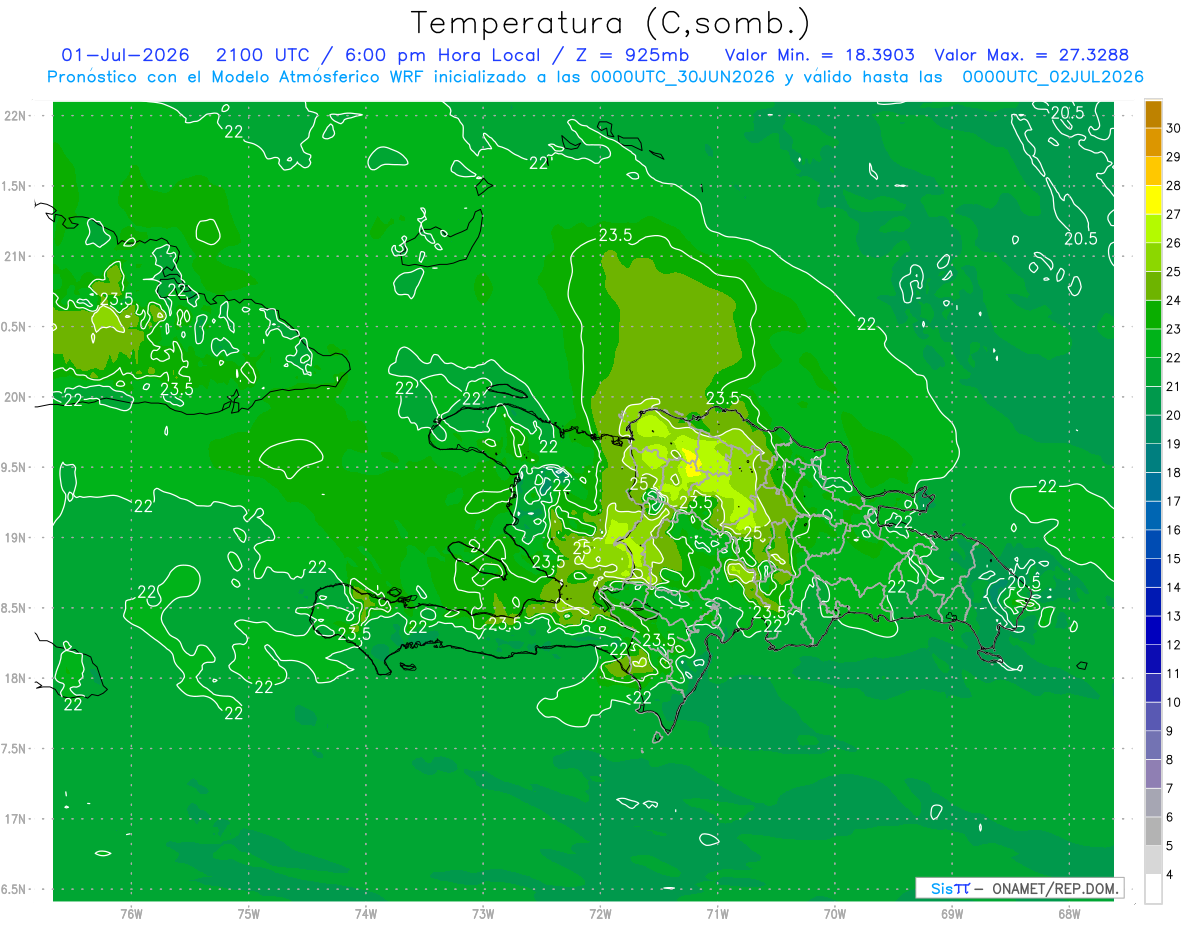1200x927 pixels.
Task: Click the "71W" longitude axis label
Action: [717, 914]
